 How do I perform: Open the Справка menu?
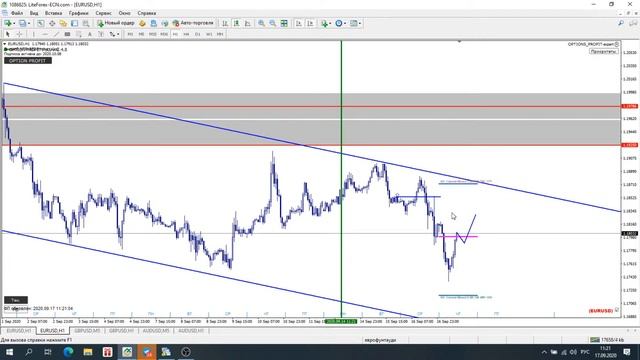[147, 13]
